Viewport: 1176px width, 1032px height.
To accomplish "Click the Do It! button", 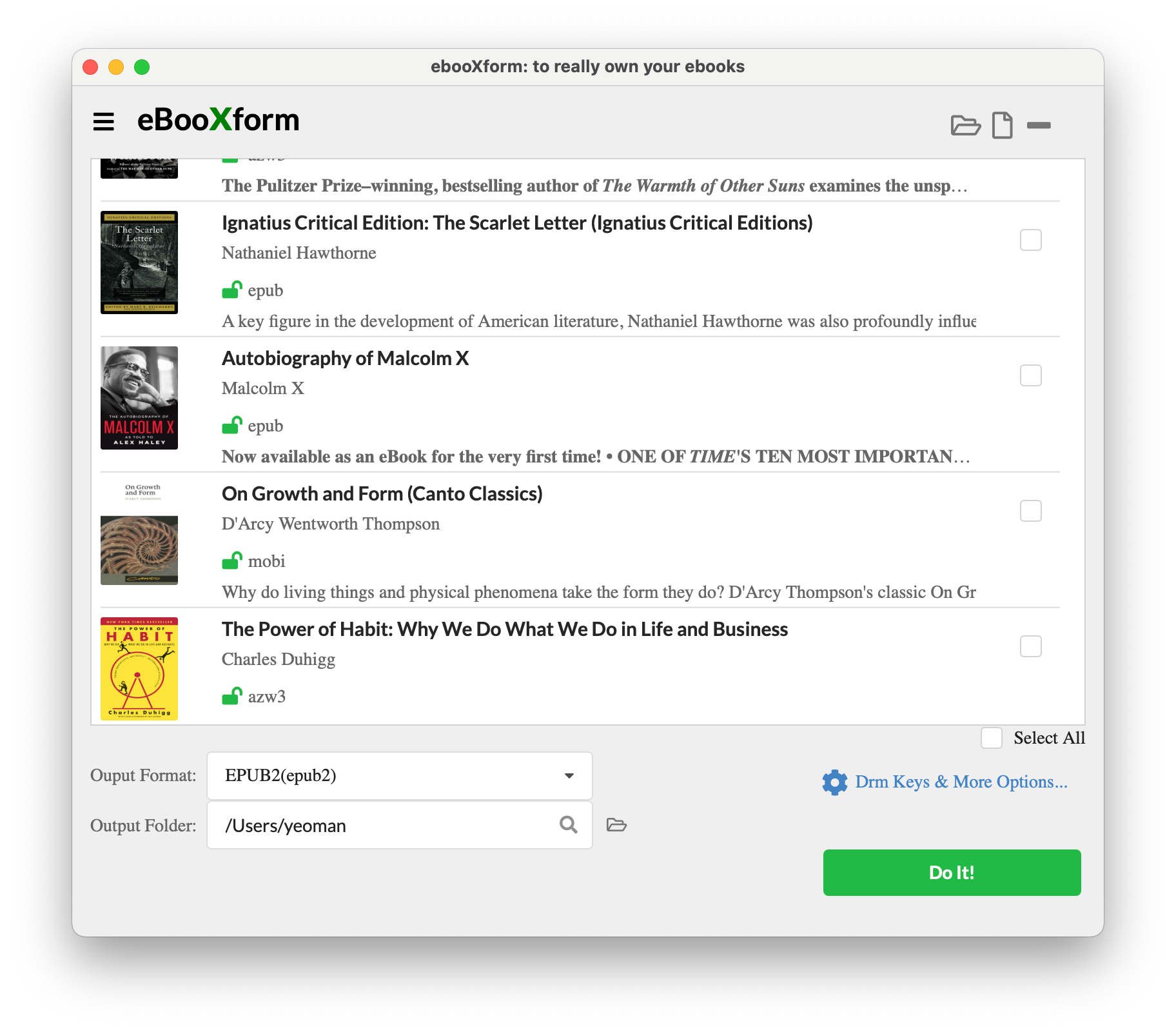I will (952, 873).
